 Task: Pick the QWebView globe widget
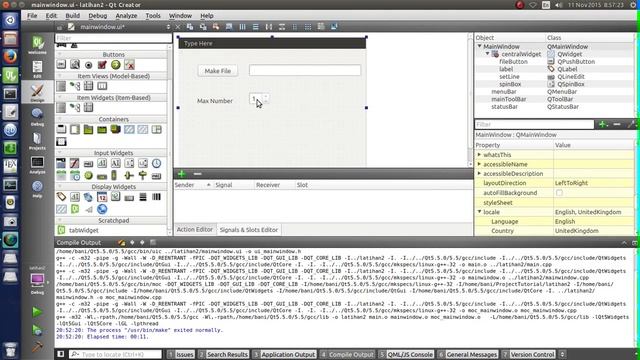pos(102,209)
